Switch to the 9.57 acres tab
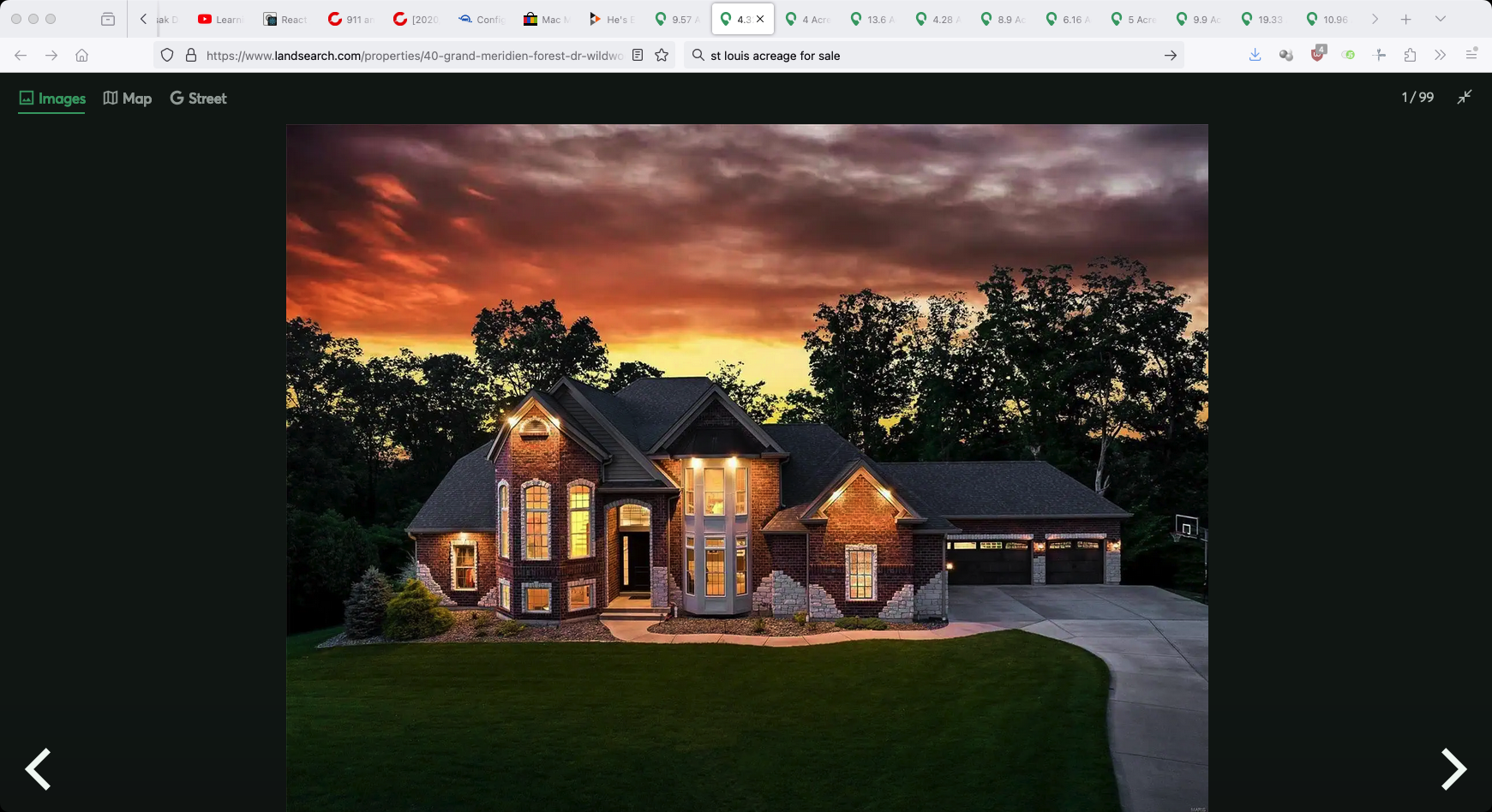The width and height of the screenshot is (1492, 812). click(677, 19)
